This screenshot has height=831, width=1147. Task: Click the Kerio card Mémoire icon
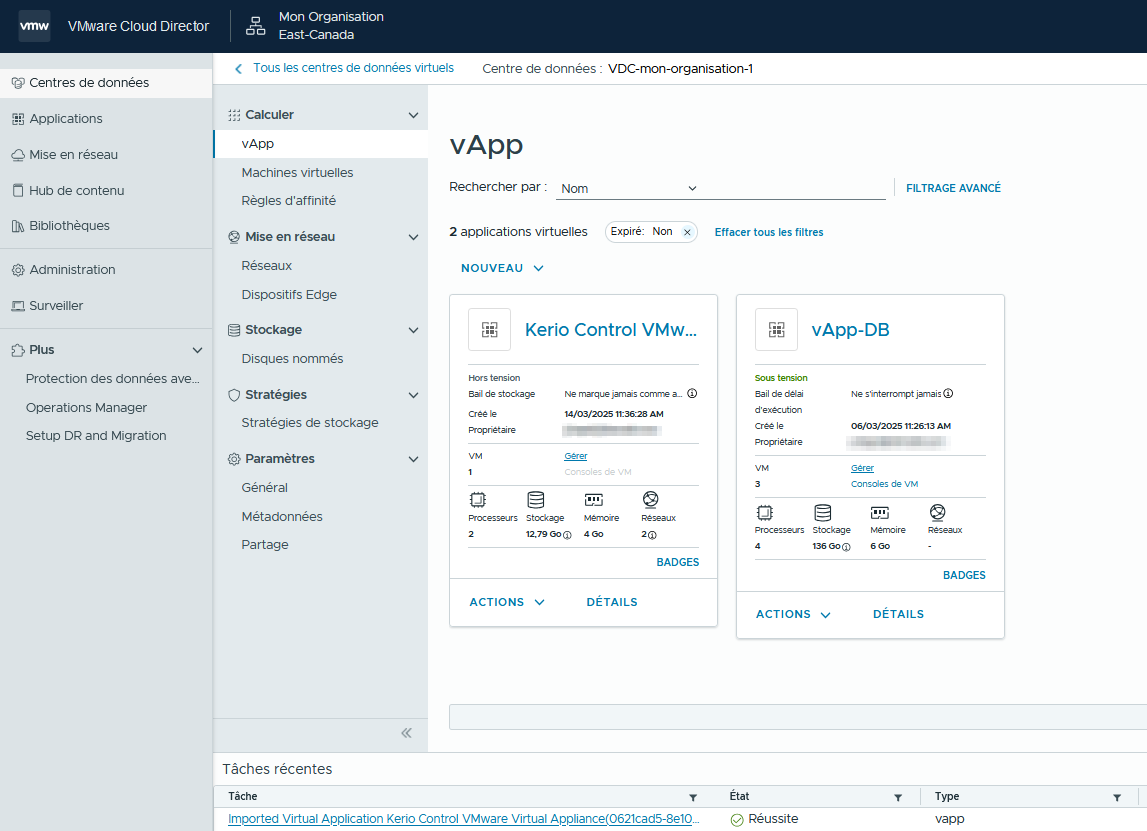tap(593, 500)
